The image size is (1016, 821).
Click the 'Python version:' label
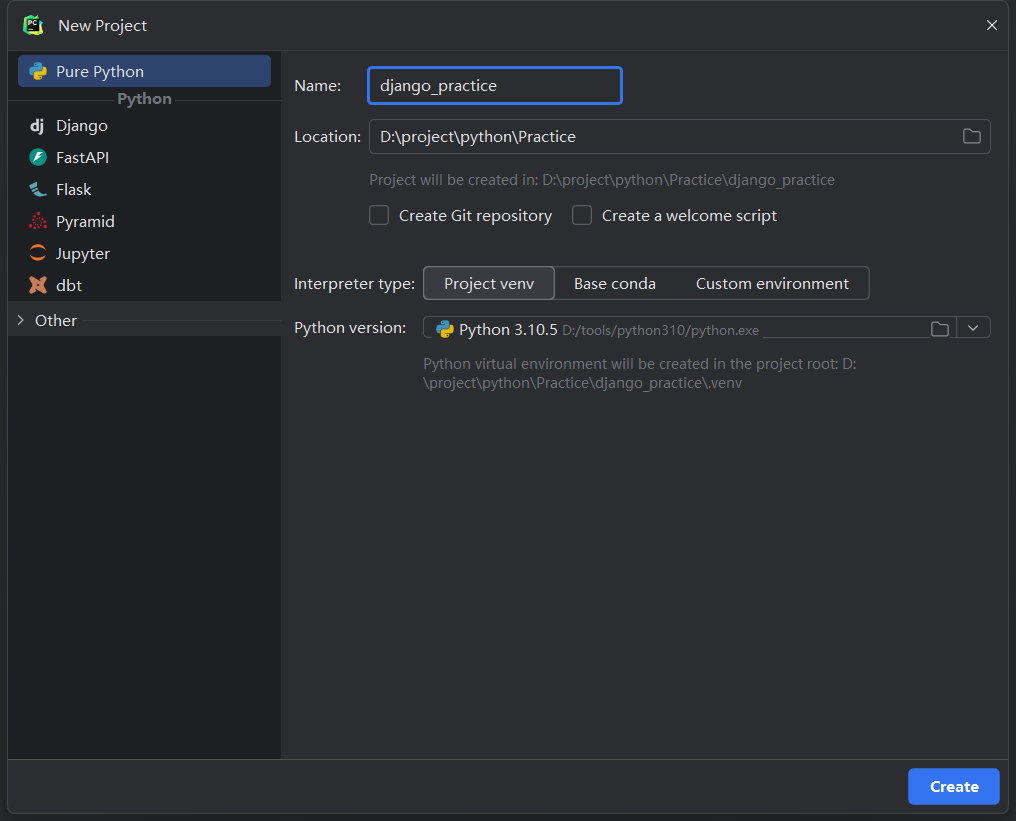pos(350,328)
